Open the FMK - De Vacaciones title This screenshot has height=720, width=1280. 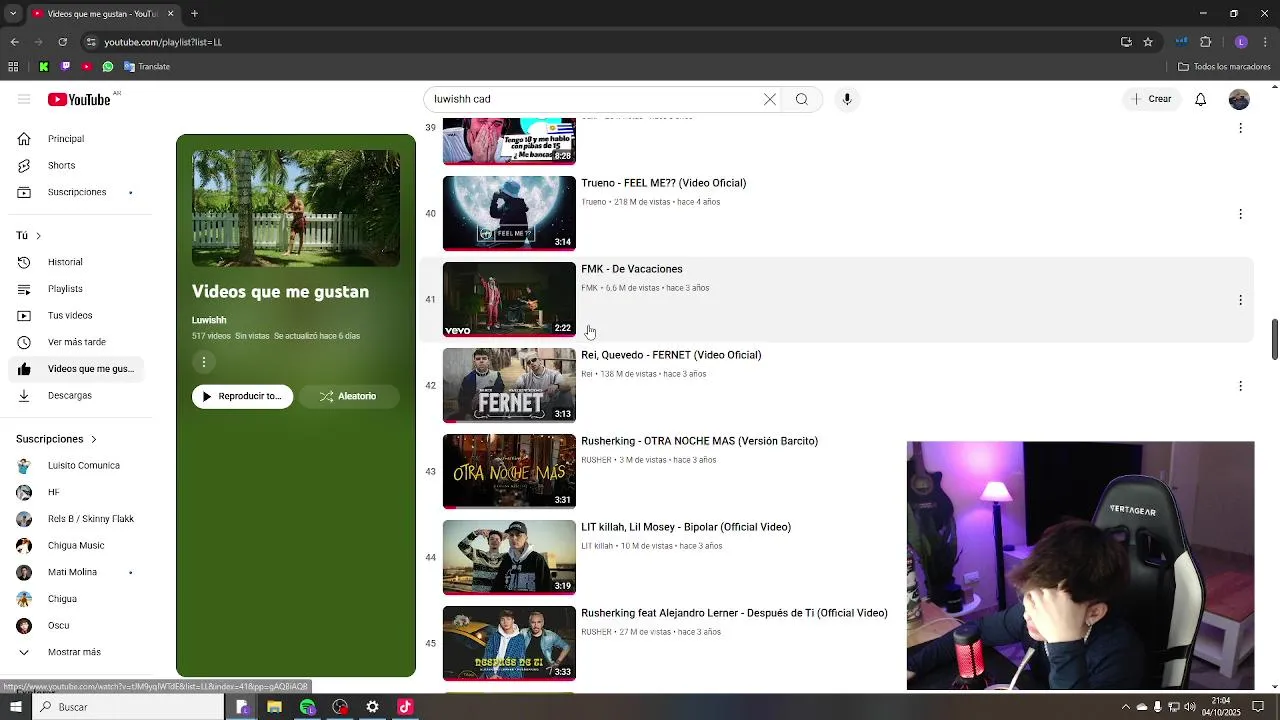point(632,269)
